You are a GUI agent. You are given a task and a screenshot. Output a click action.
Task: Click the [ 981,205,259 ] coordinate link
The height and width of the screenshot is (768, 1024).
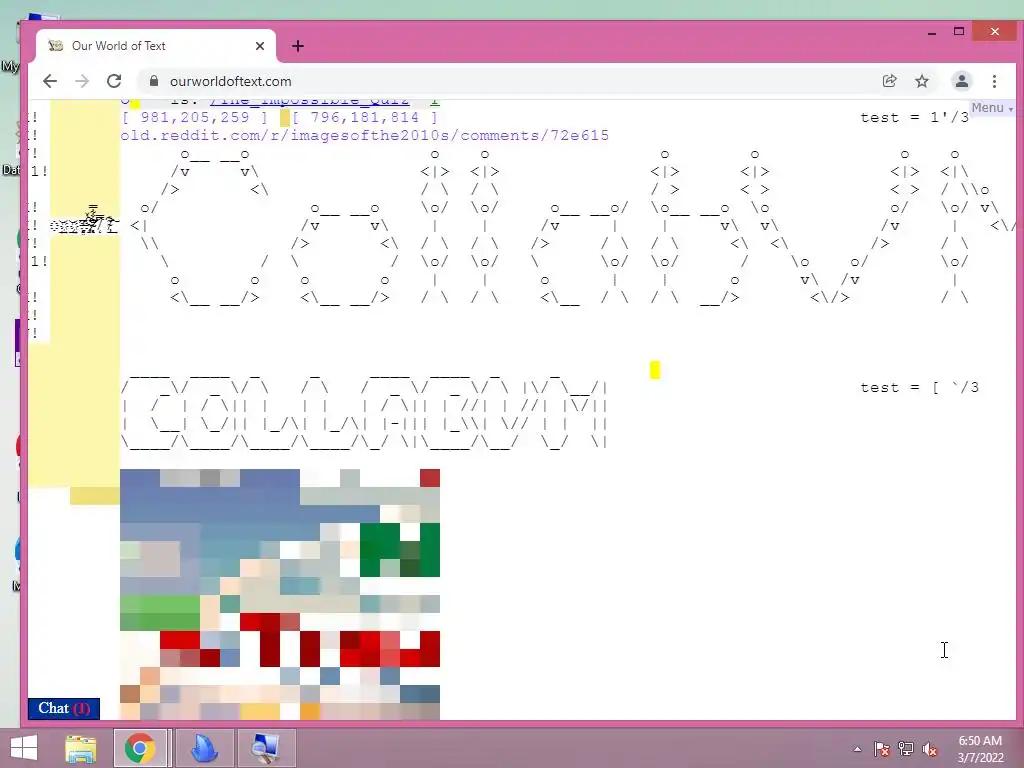pyautogui.click(x=195, y=118)
